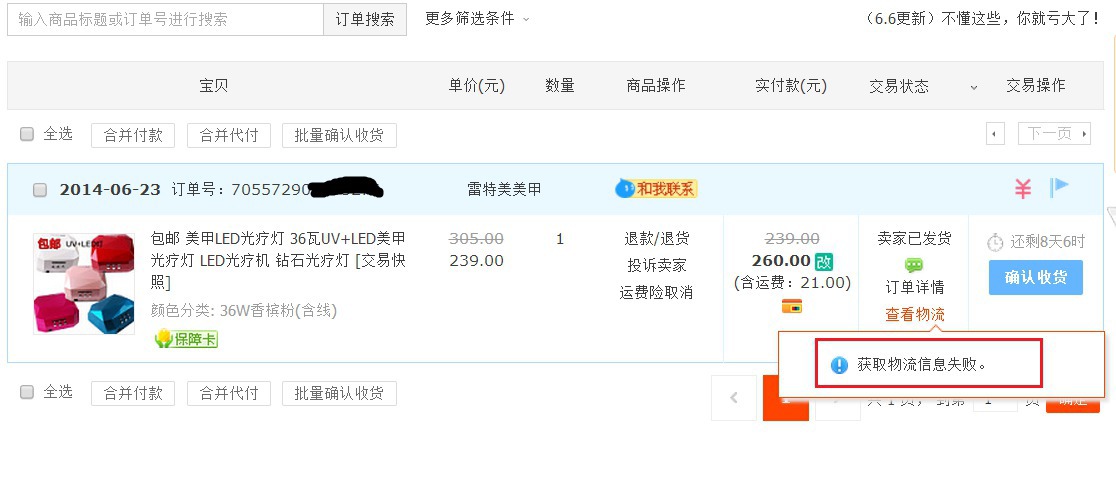Image resolution: width=1116 pixels, height=487 pixels.
Task: Click the 订单搜索 search button
Action: (365, 19)
